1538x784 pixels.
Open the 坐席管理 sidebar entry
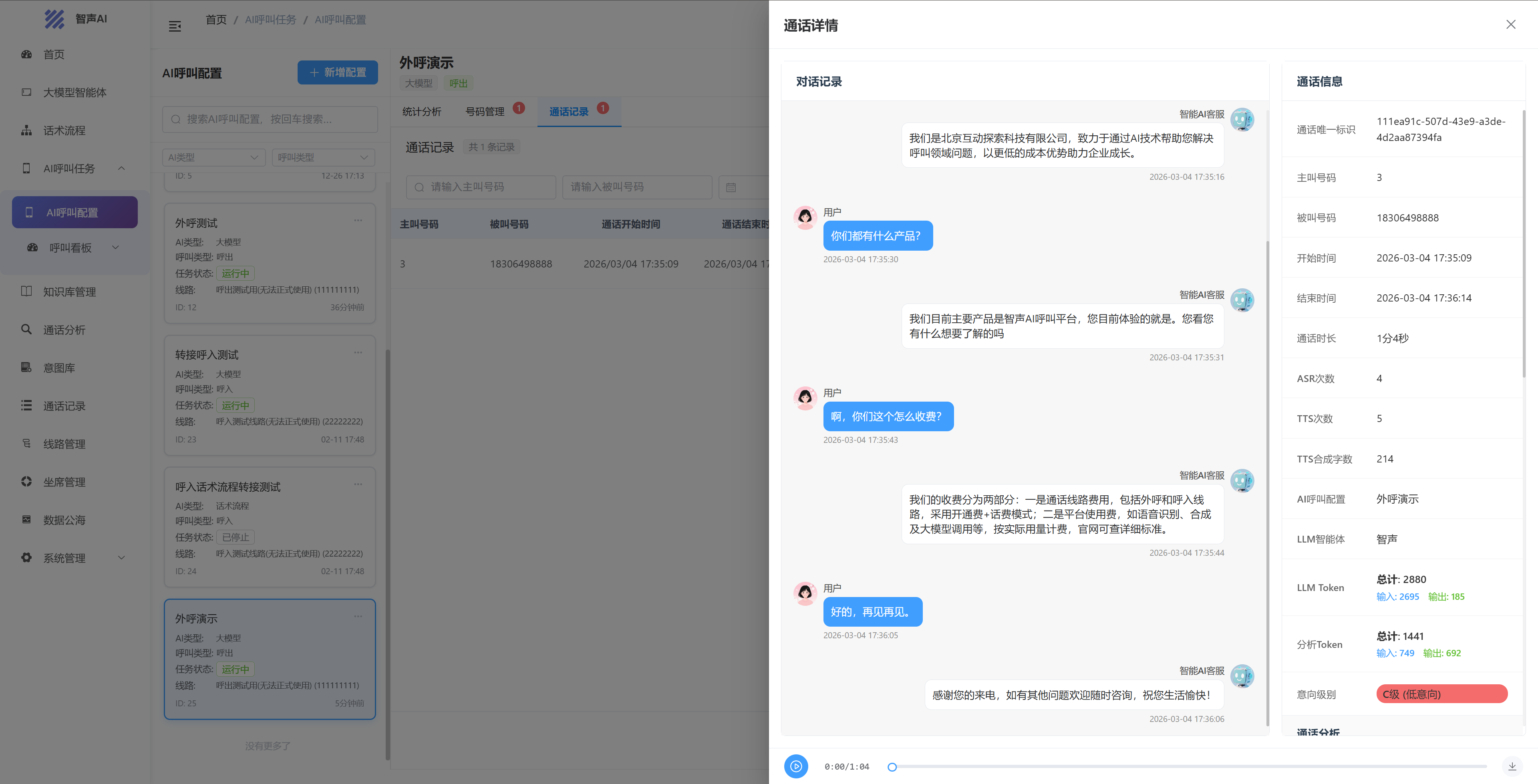click(x=64, y=482)
